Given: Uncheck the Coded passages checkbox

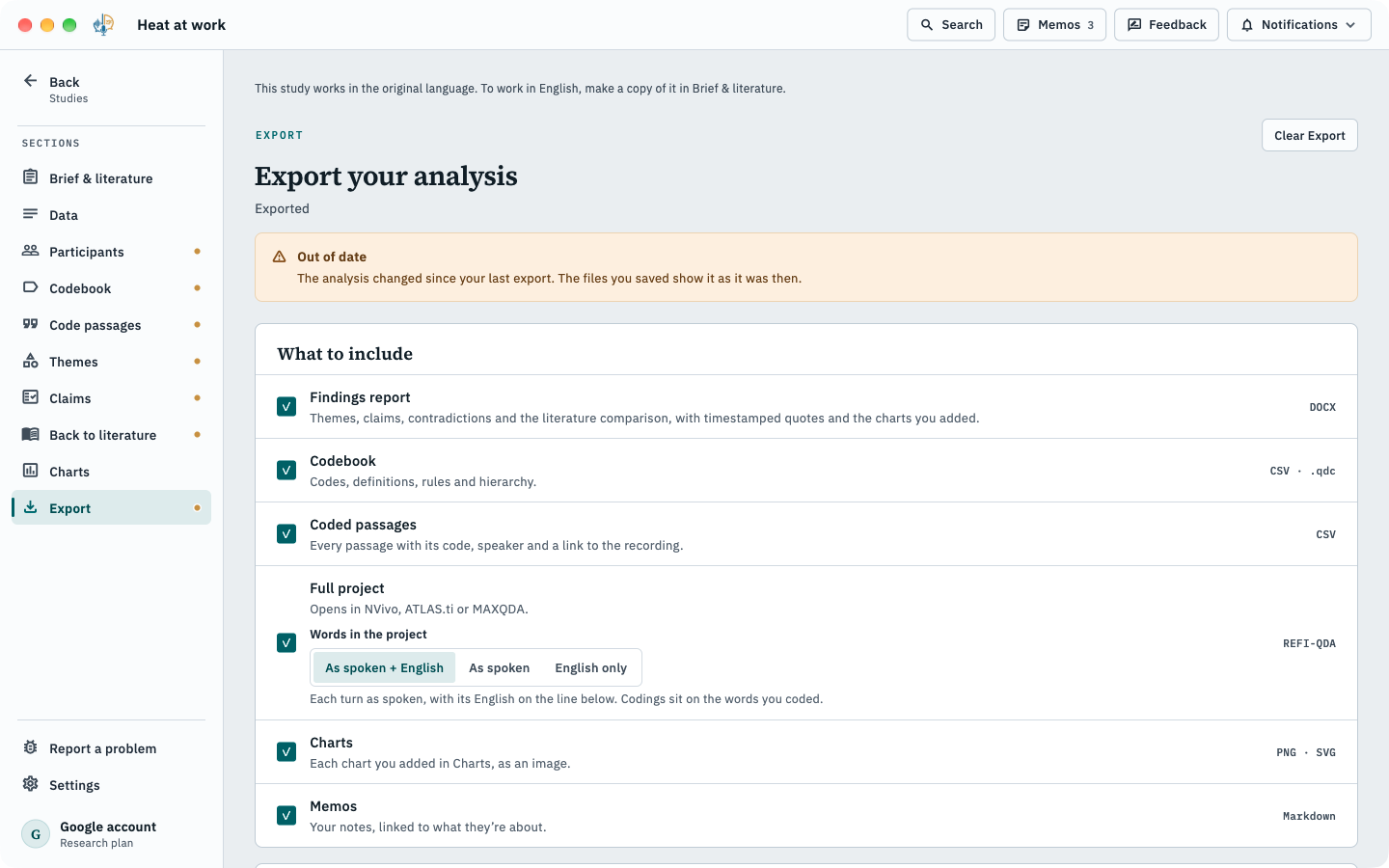Looking at the screenshot, I should click(286, 534).
